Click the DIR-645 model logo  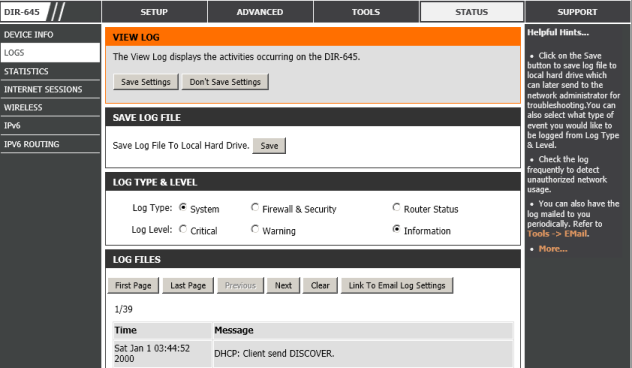pyautogui.click(x=22, y=12)
